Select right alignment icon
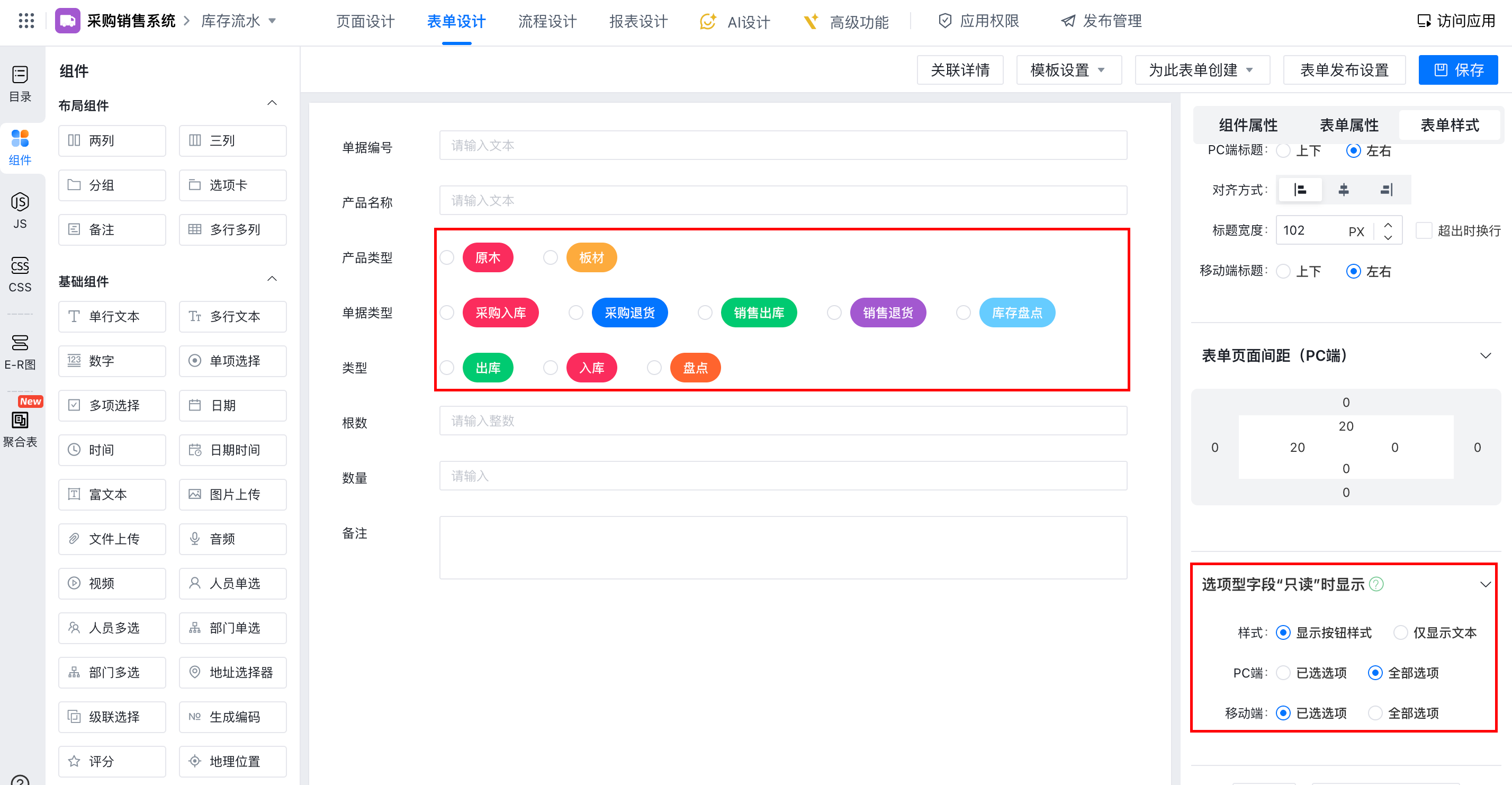 coord(1386,190)
